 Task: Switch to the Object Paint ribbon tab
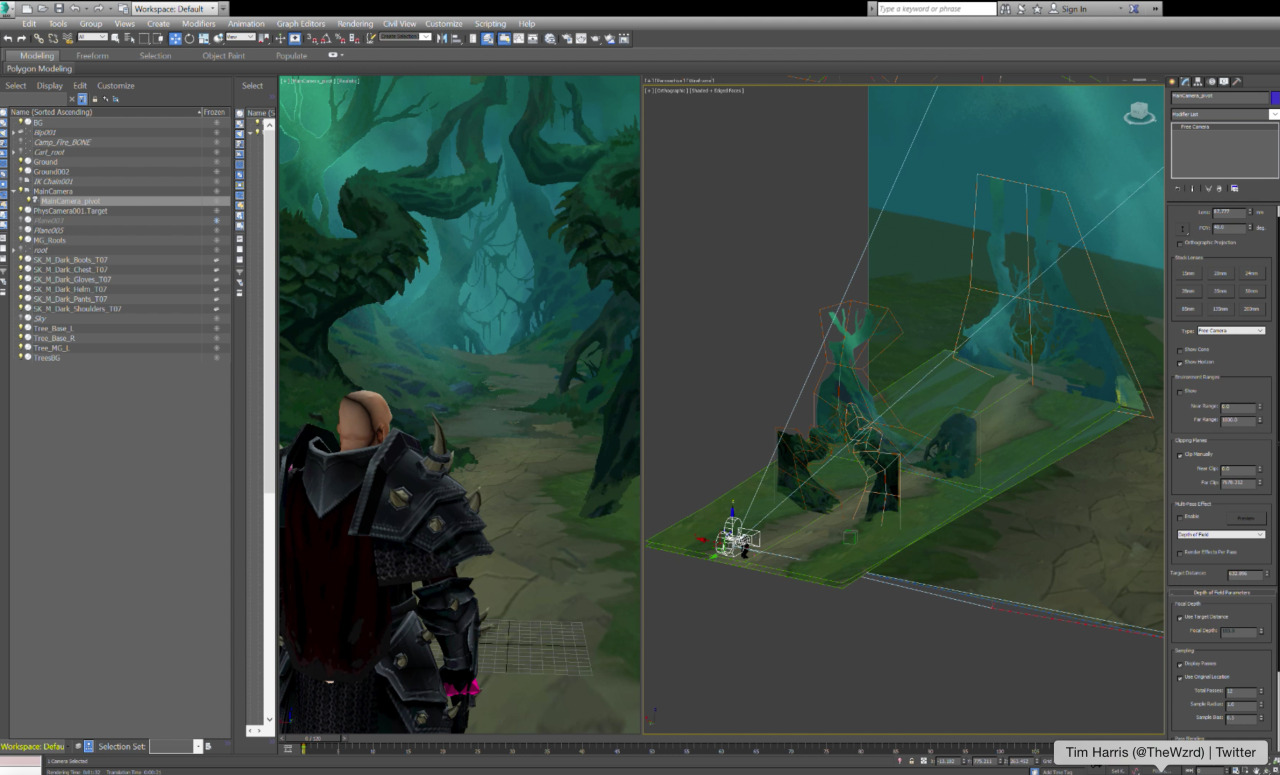(223, 56)
